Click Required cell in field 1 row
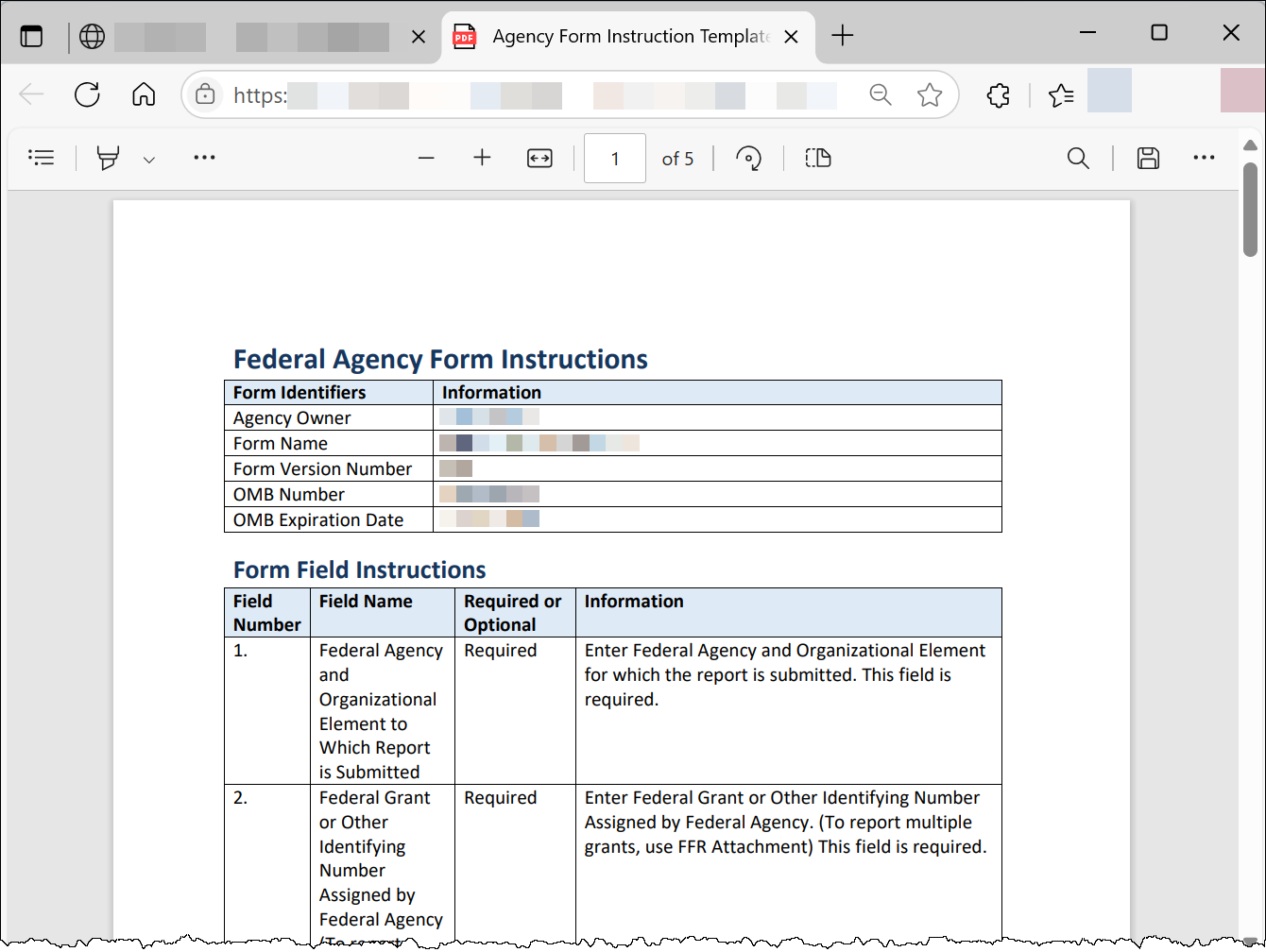 [515, 710]
